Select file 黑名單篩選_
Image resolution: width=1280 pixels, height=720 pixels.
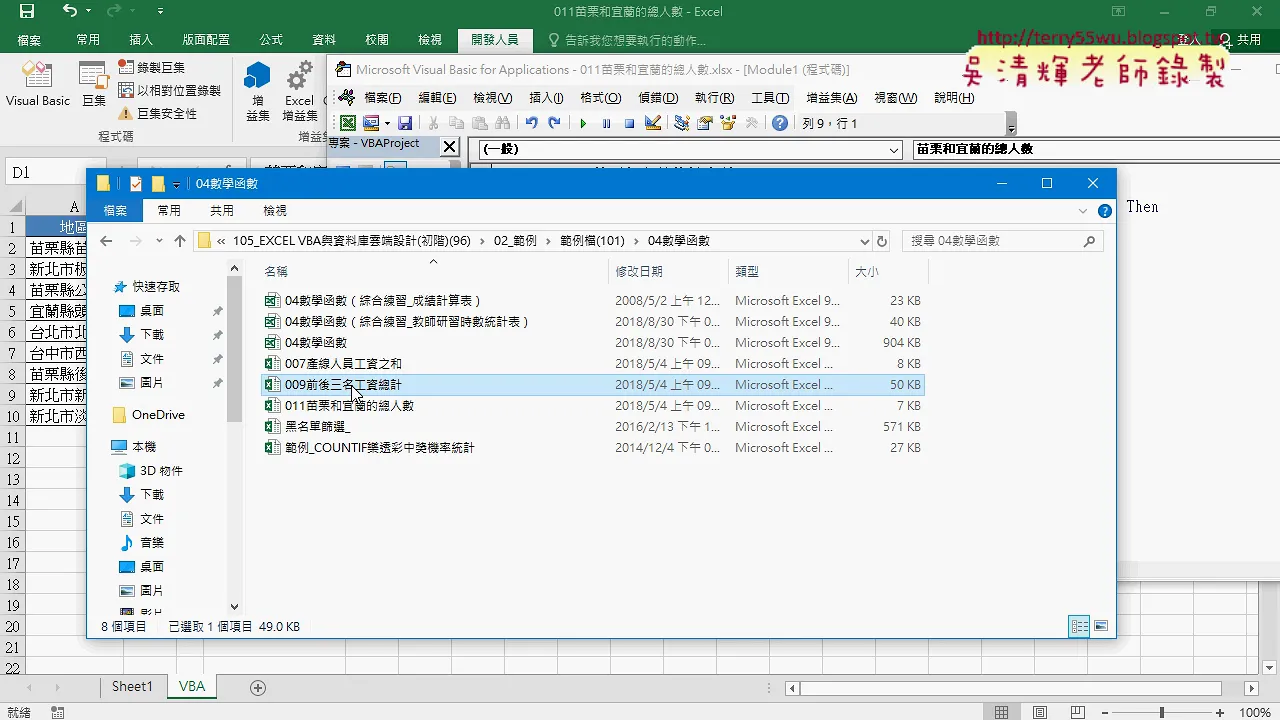click(x=317, y=427)
